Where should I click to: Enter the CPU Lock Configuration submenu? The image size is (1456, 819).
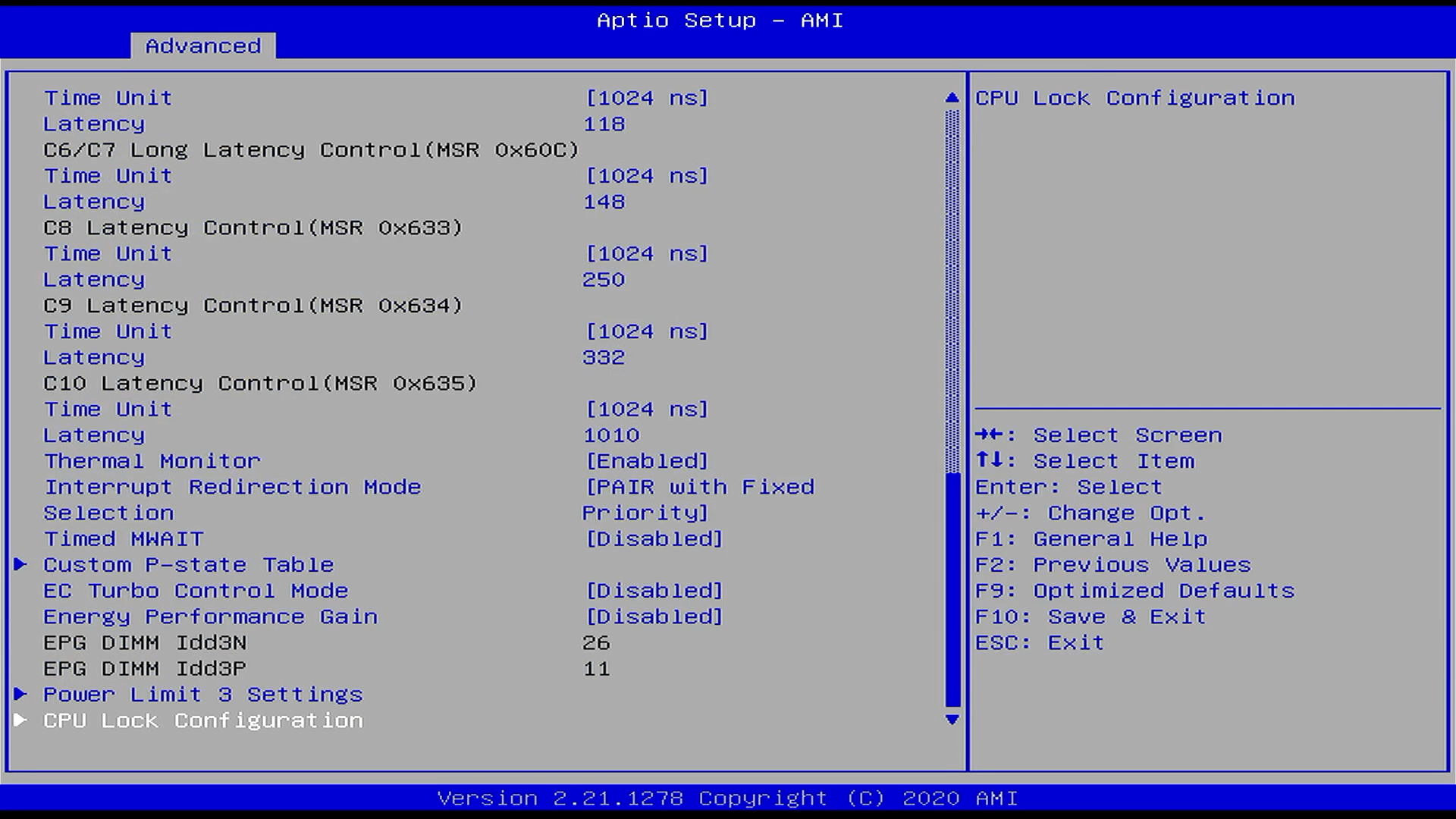202,720
